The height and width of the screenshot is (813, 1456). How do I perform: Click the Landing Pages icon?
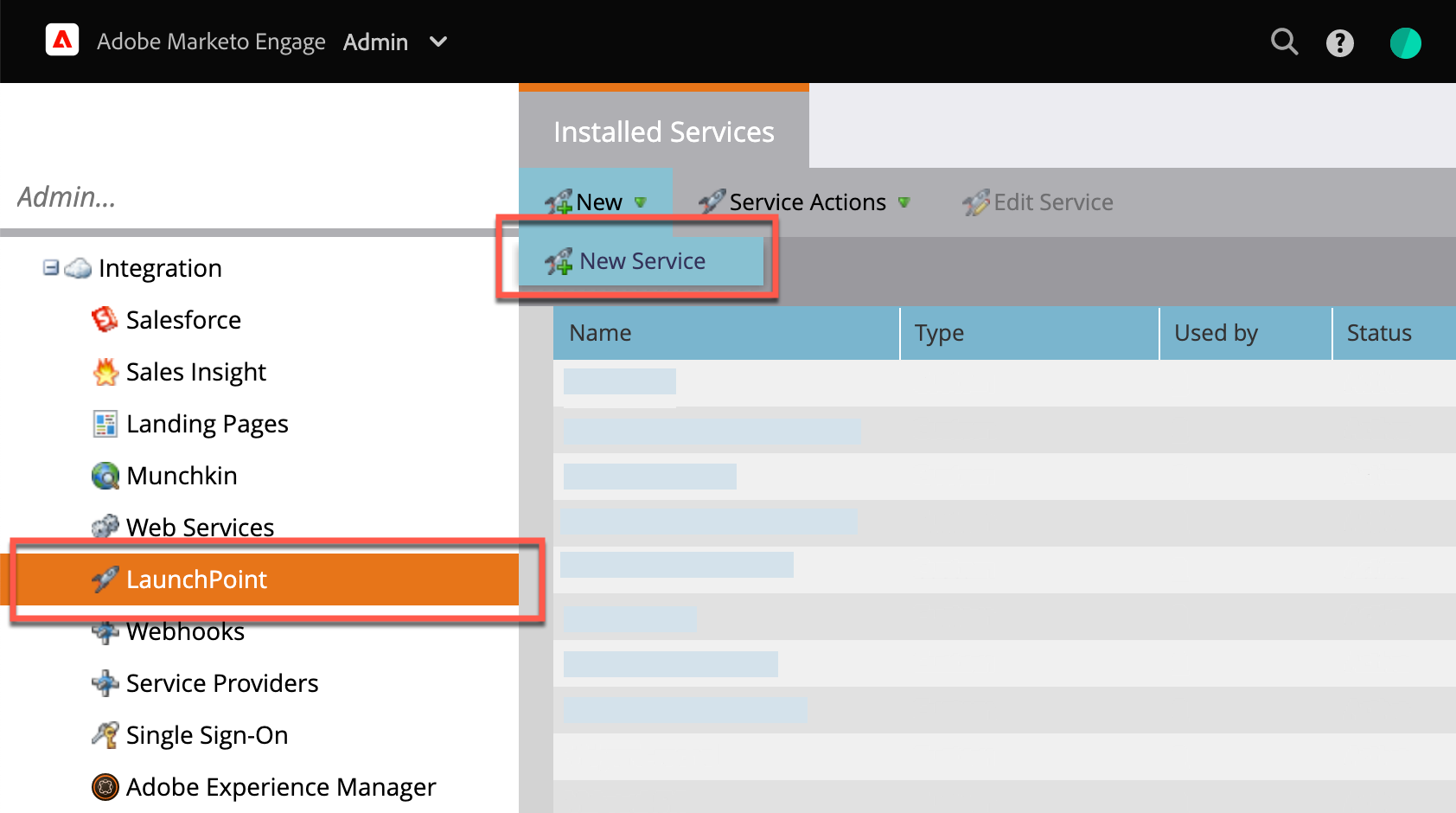[105, 424]
